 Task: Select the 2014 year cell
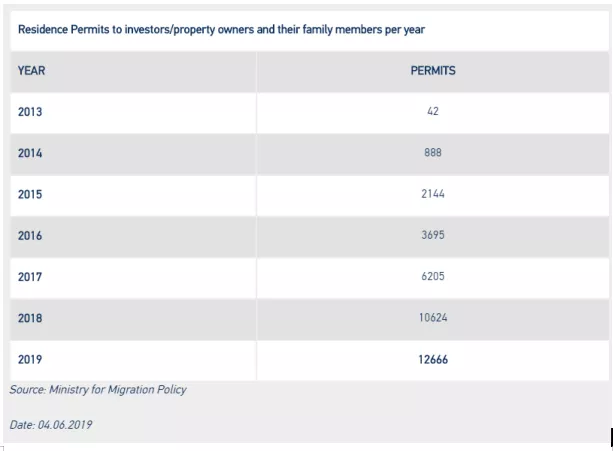(30, 154)
